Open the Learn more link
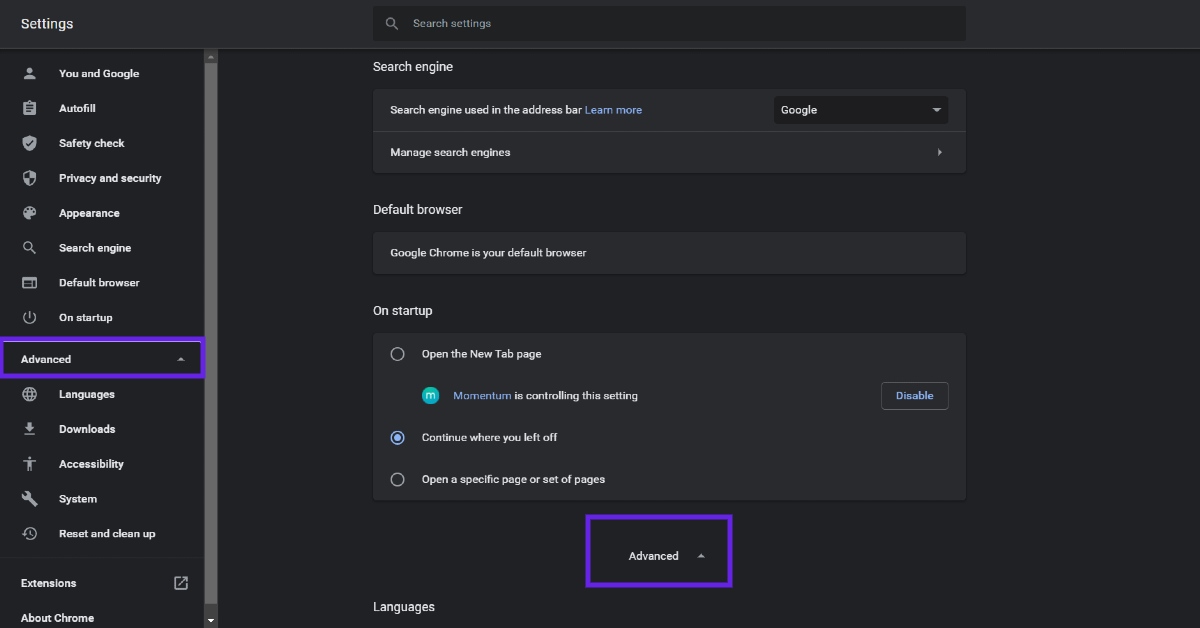 (x=613, y=110)
